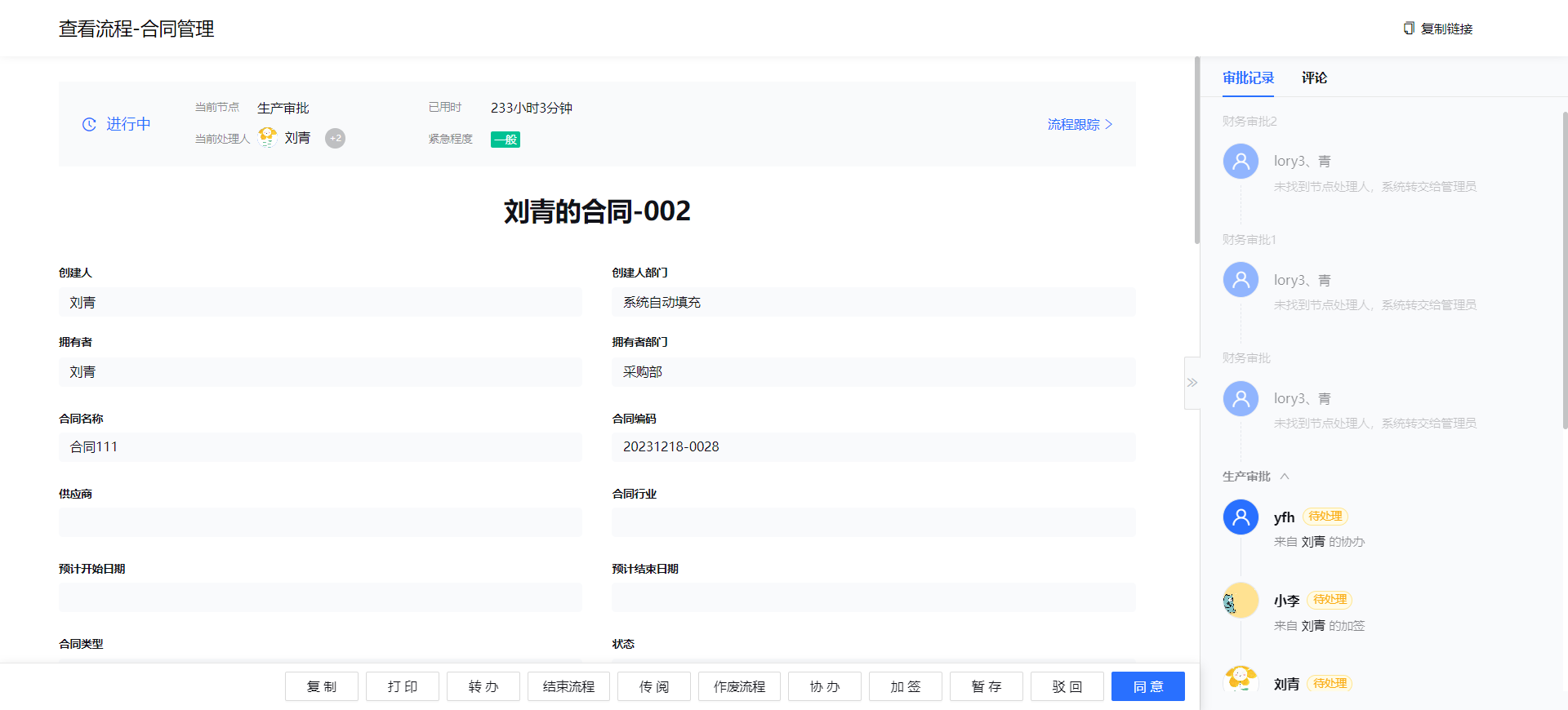This screenshot has width=1568, height=710.
Task: Click 进行中 status label
Action: point(128,124)
